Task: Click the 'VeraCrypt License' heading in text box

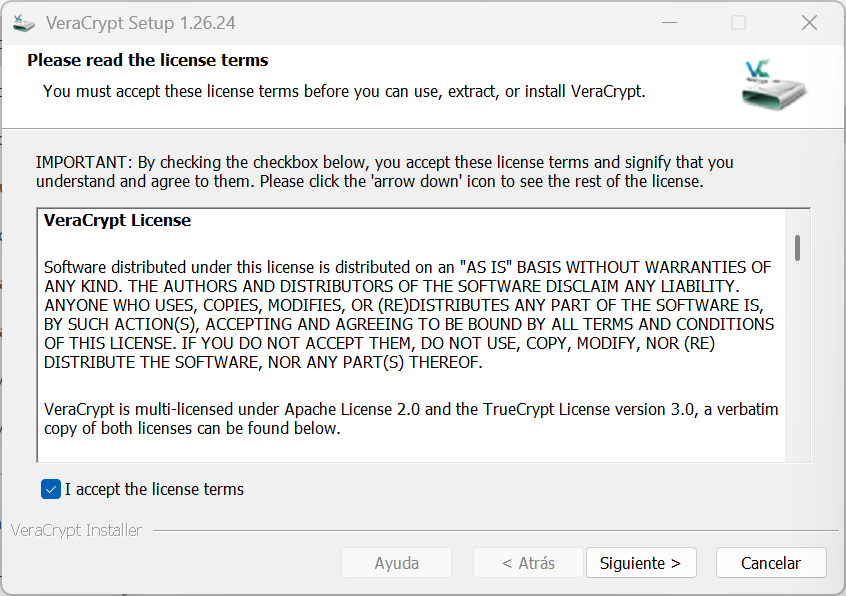Action: pyautogui.click(x=117, y=220)
